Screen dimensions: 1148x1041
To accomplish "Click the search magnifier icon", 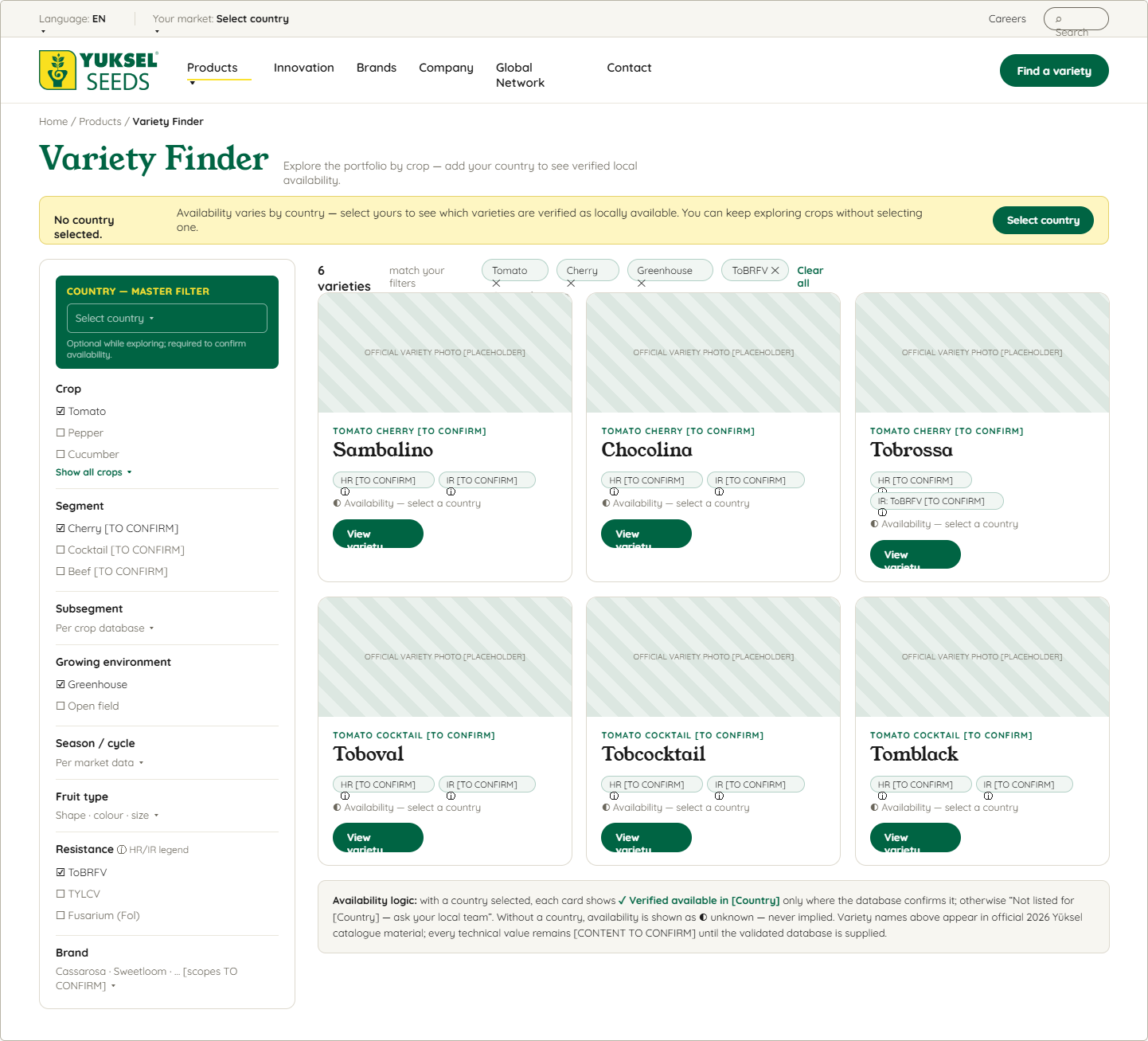I will 1058,19.
